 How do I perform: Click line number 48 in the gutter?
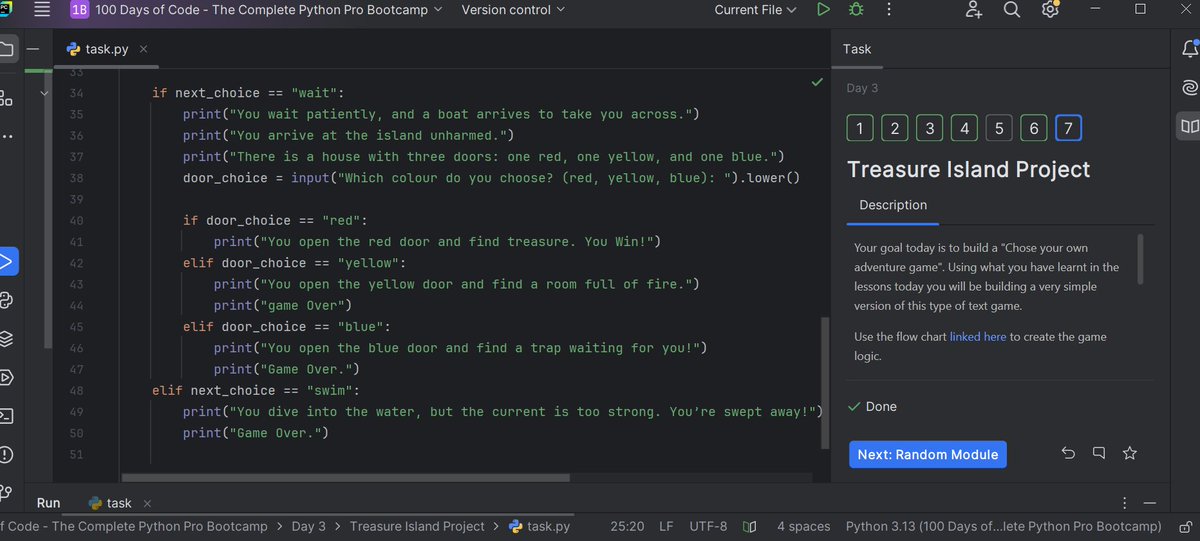[x=77, y=390]
